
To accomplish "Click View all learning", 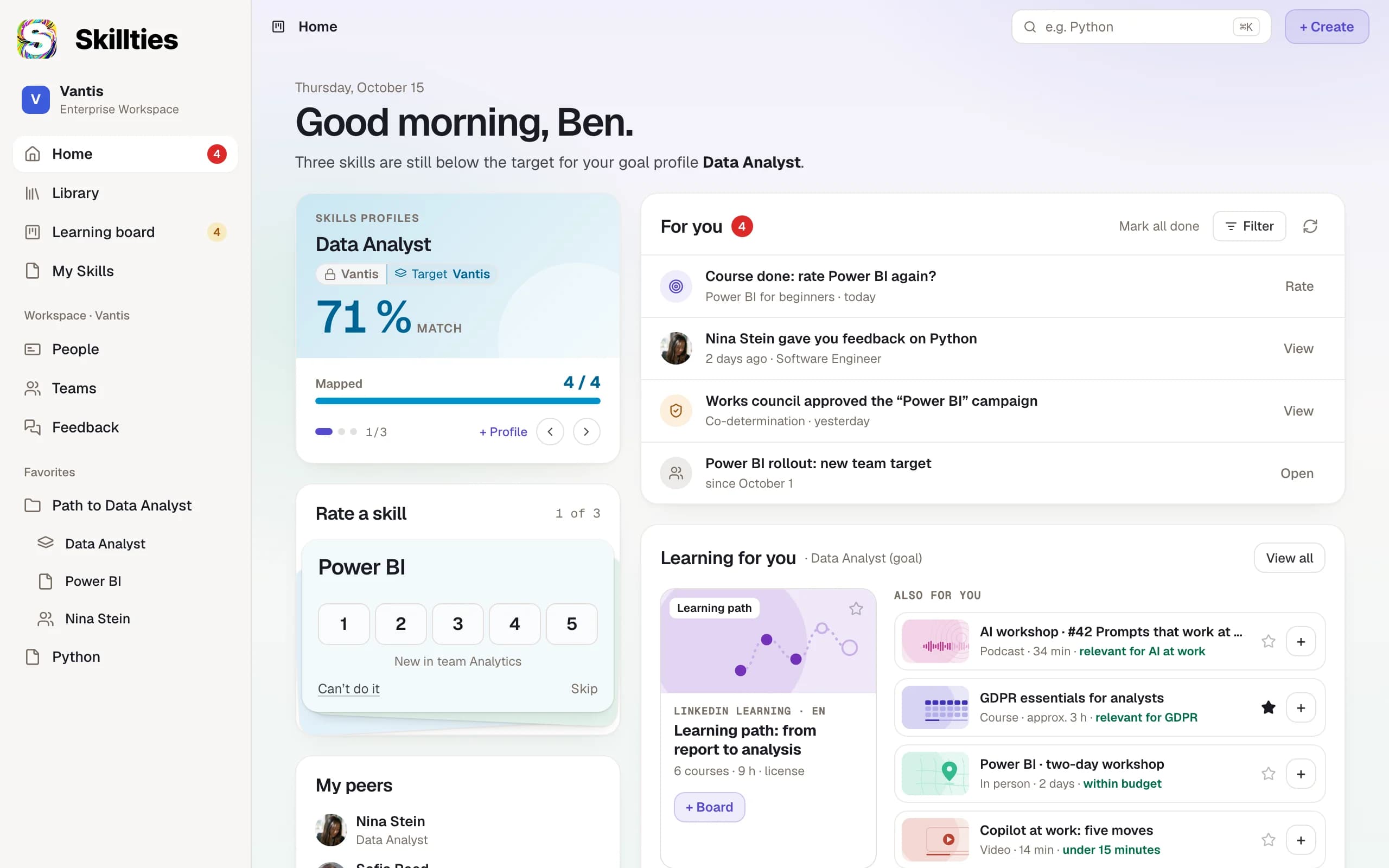I will (x=1289, y=558).
